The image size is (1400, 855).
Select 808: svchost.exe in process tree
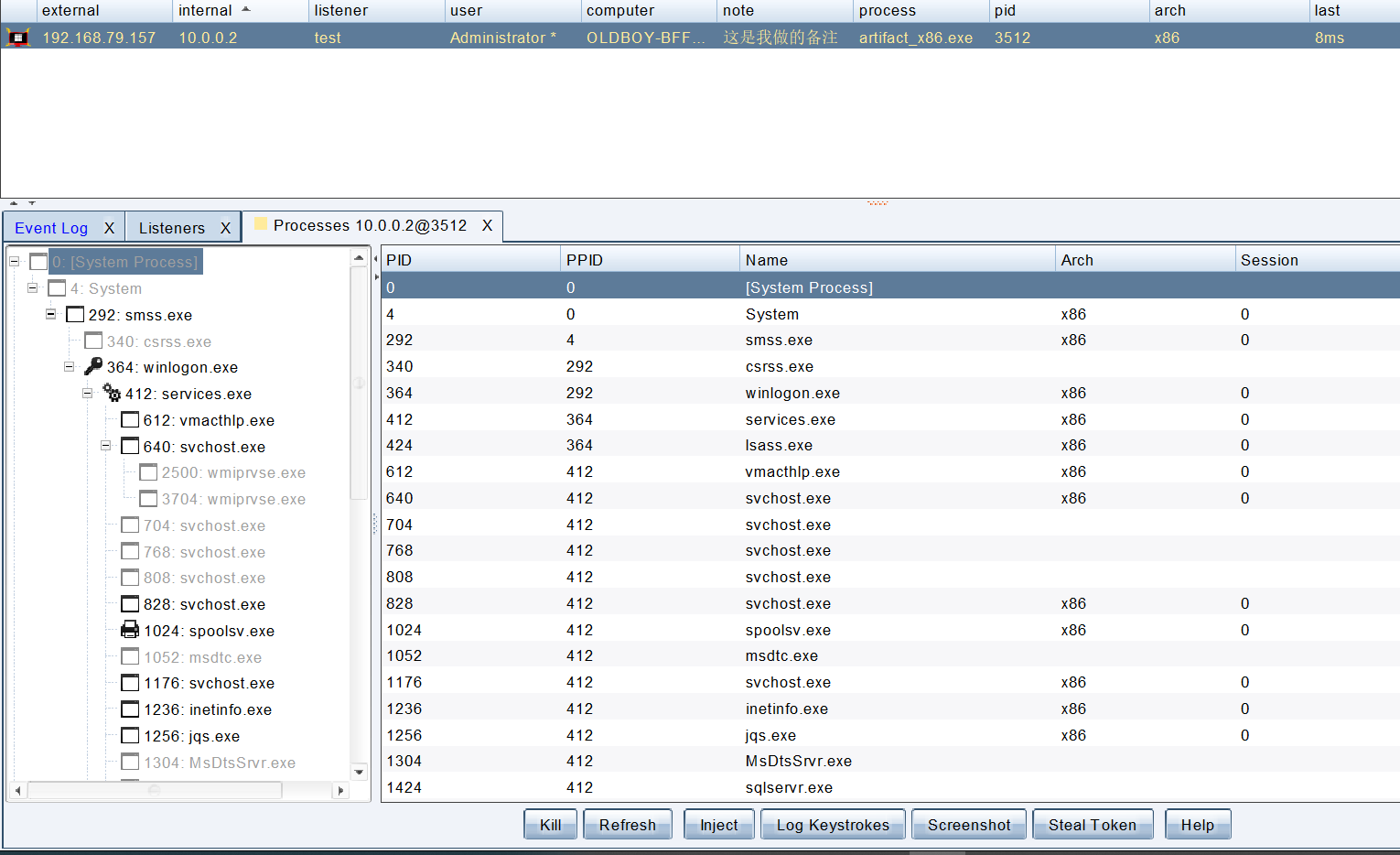(x=204, y=578)
